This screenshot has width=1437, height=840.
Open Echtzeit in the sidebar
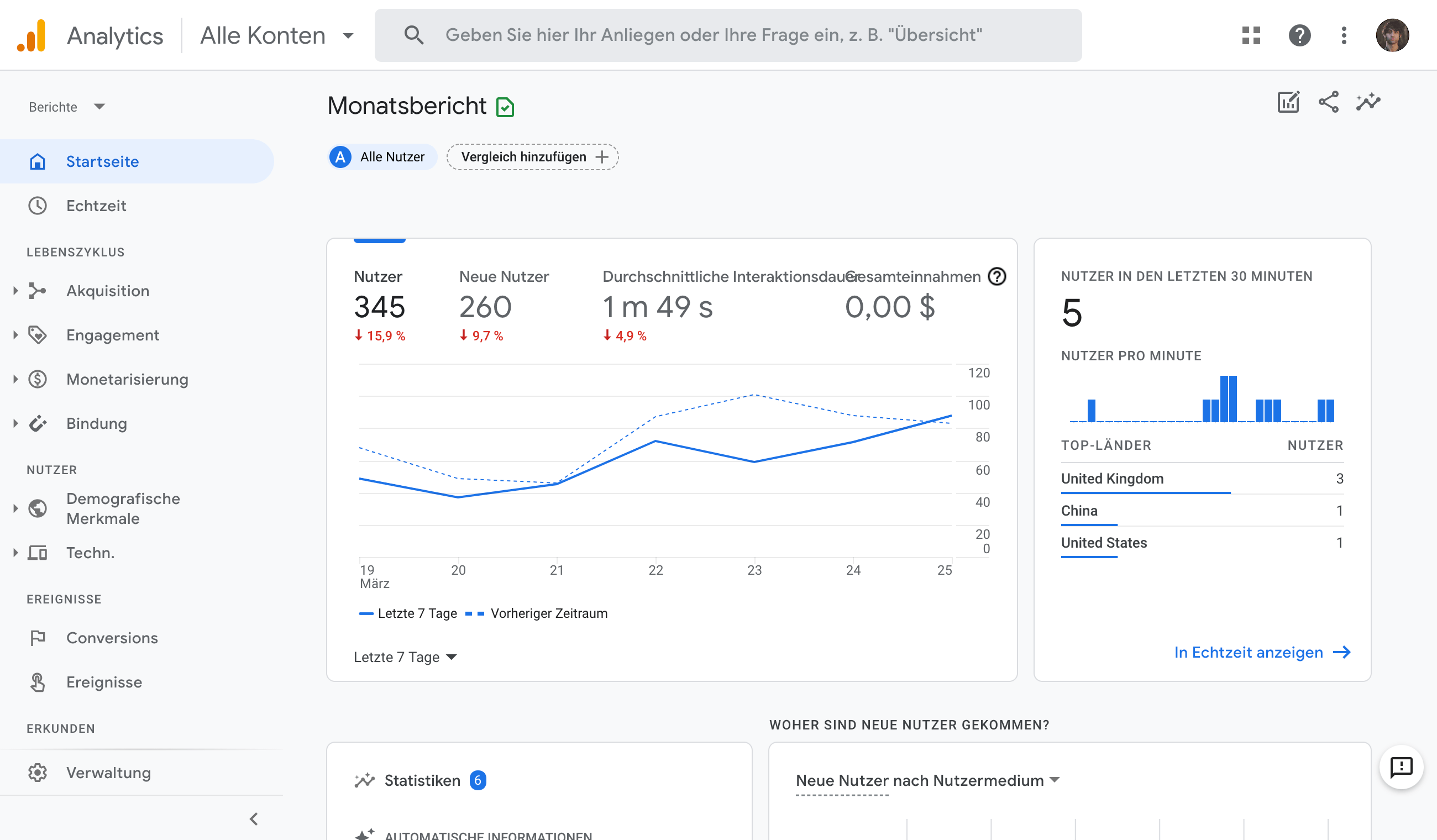click(96, 206)
